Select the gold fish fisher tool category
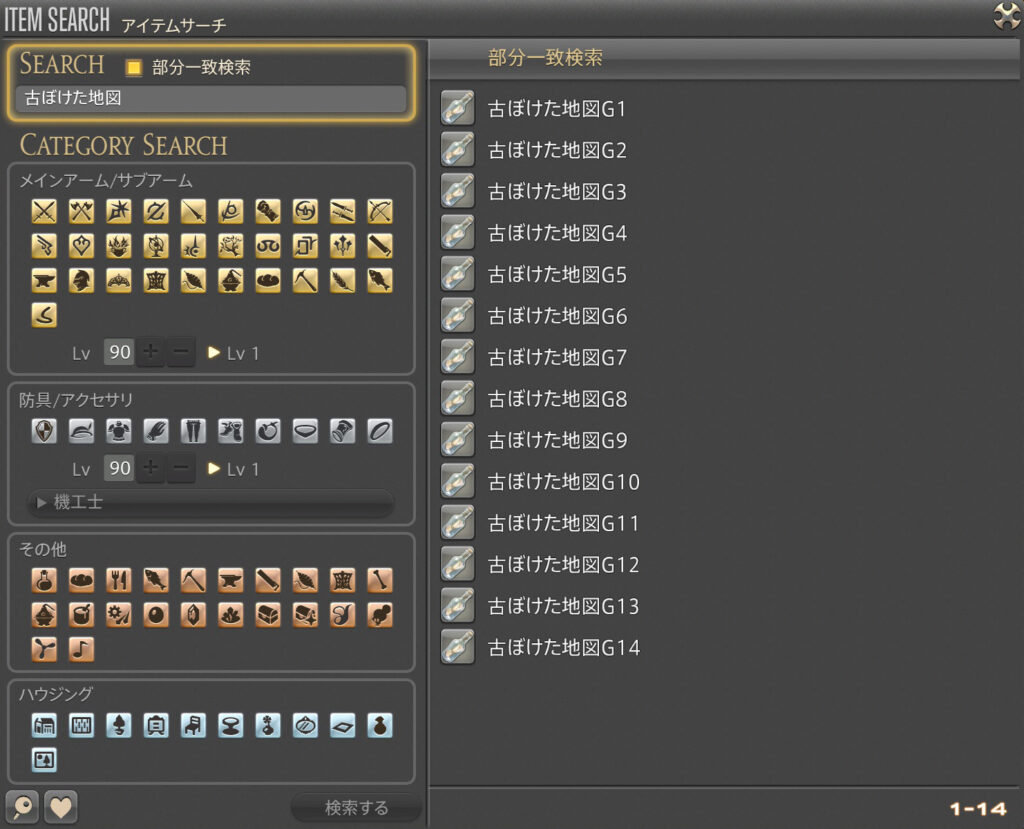The width and height of the screenshot is (1024, 829). click(379, 280)
